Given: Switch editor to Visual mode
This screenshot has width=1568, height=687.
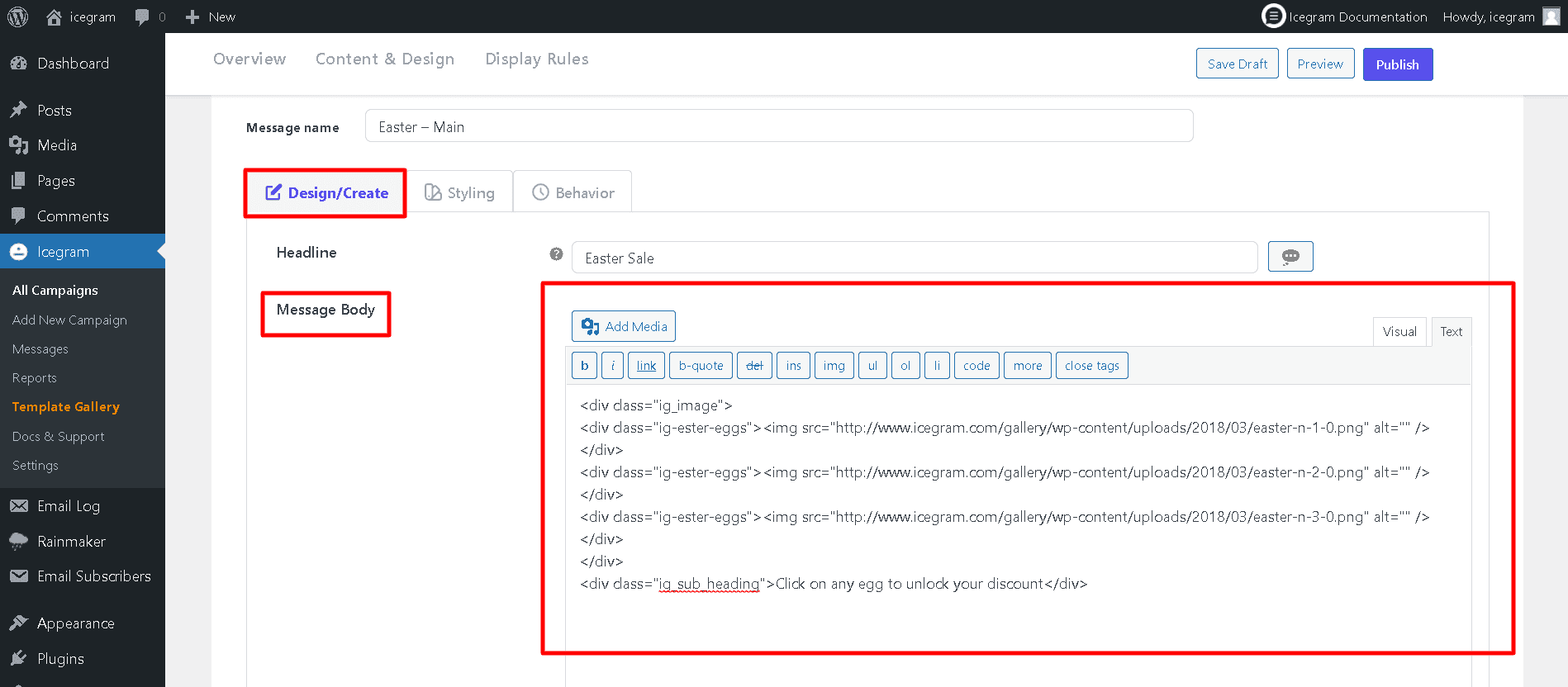Looking at the screenshot, I should coord(1399,331).
